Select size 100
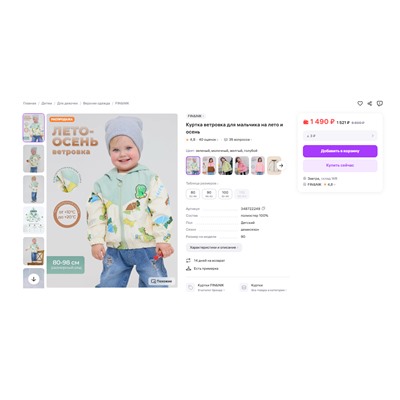The height and width of the screenshot is (400, 400). coord(225,194)
